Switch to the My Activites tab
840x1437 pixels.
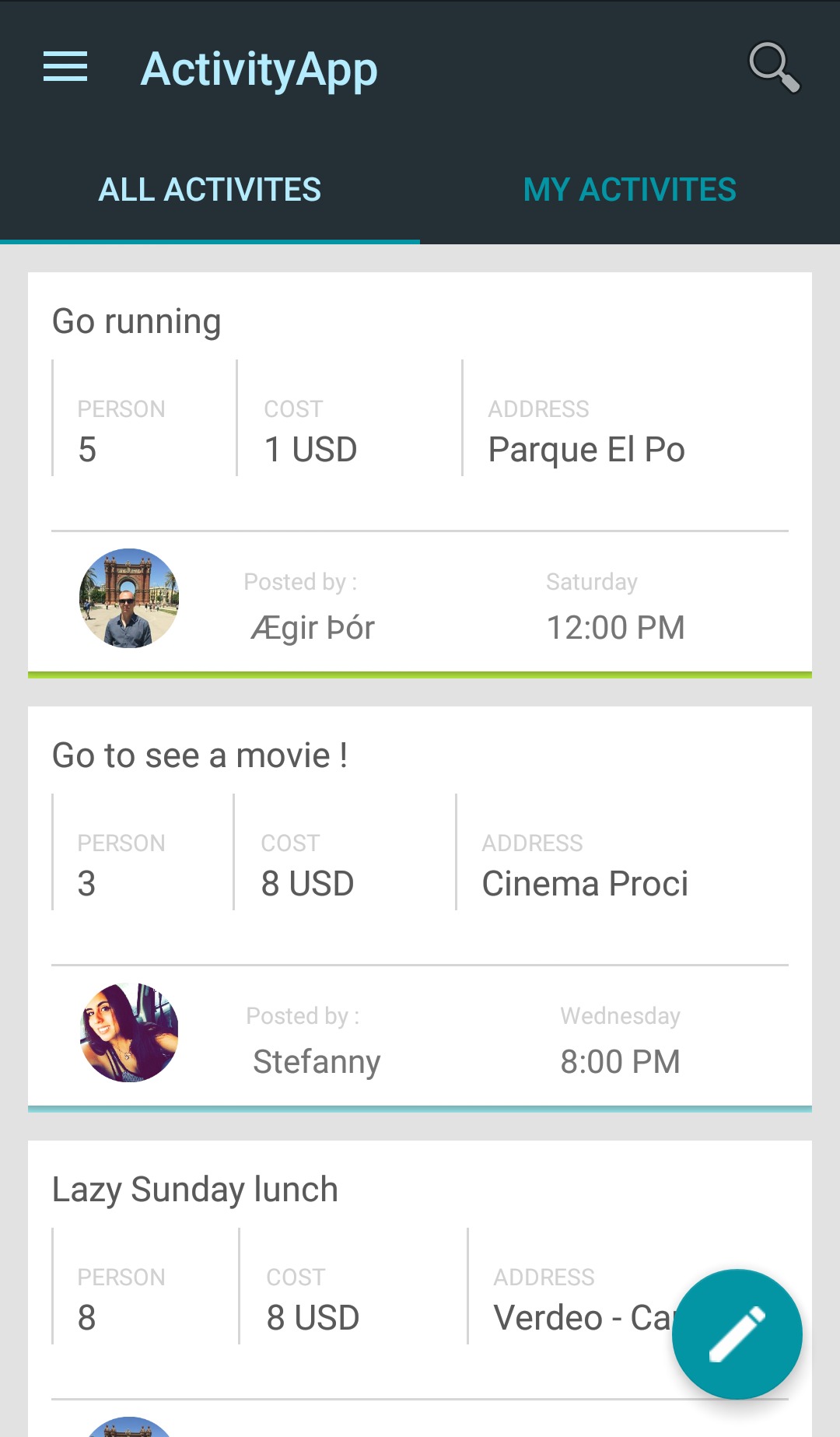(x=629, y=190)
